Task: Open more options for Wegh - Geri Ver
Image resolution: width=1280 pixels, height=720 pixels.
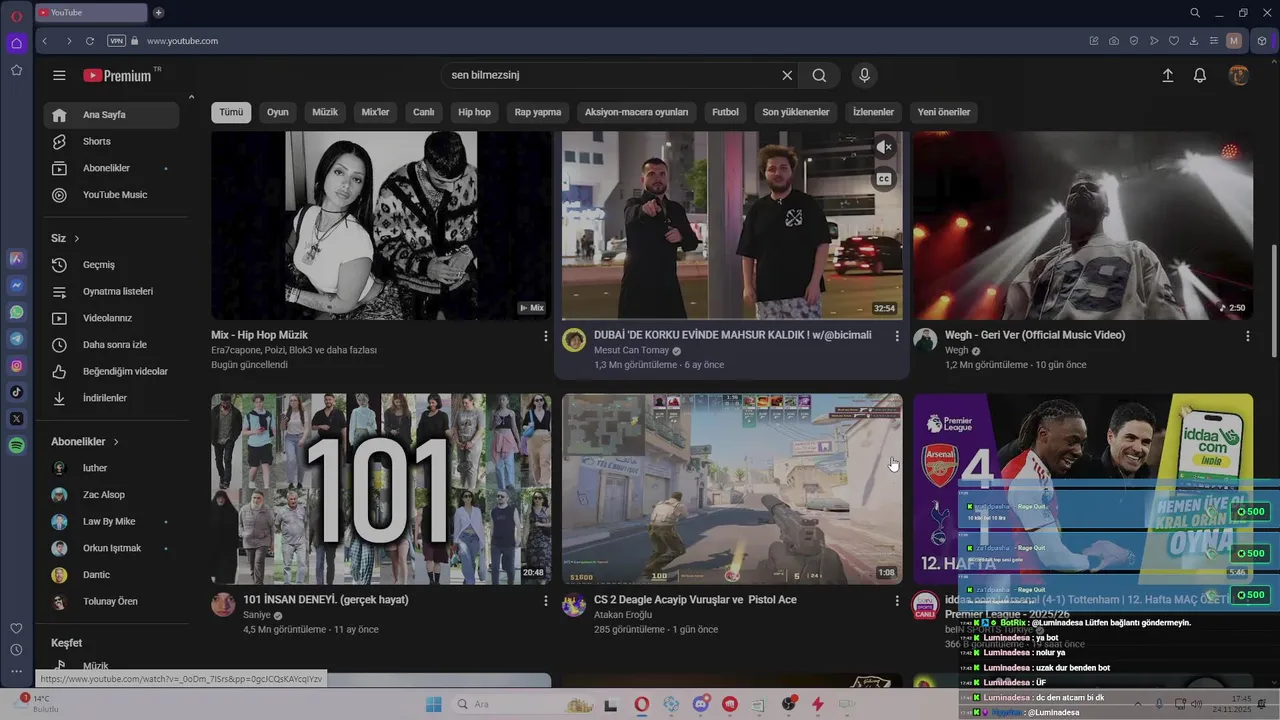Action: click(x=1248, y=336)
